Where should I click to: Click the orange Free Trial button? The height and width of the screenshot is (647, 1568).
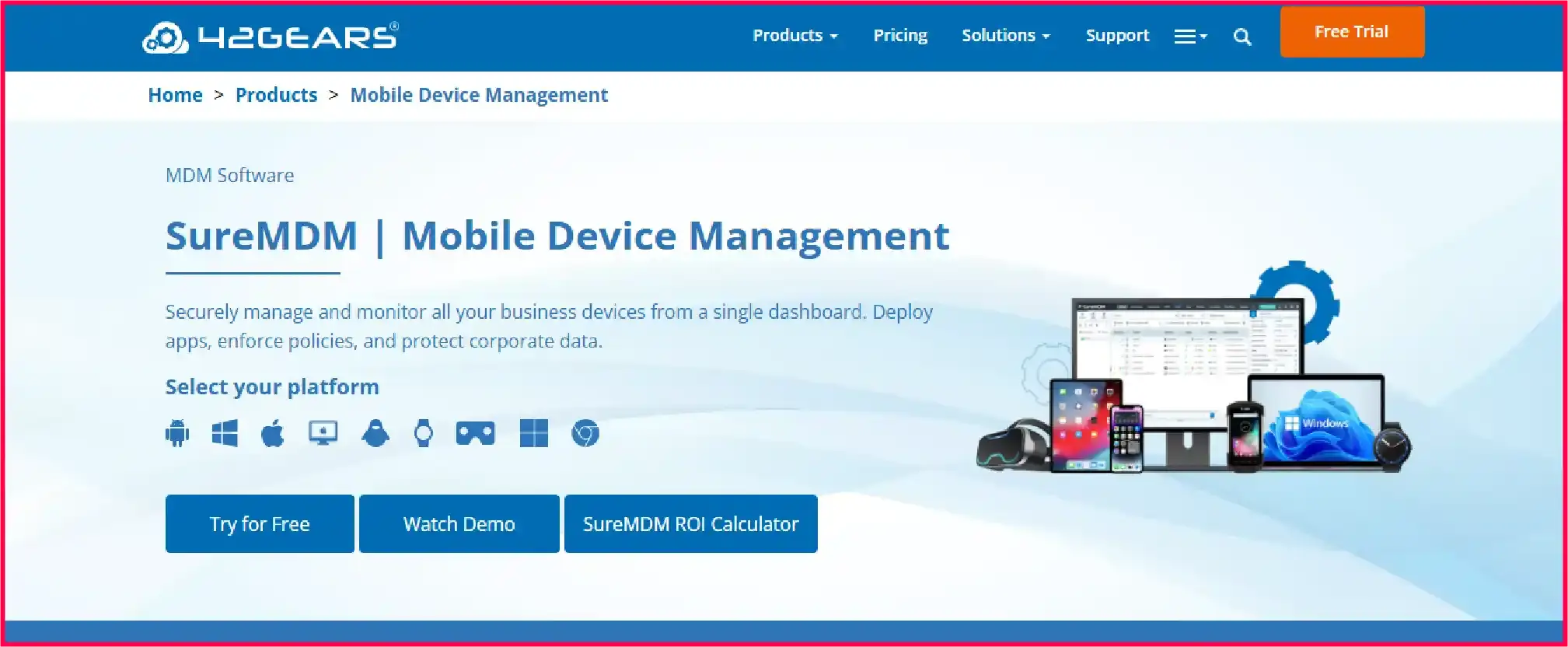(1352, 32)
